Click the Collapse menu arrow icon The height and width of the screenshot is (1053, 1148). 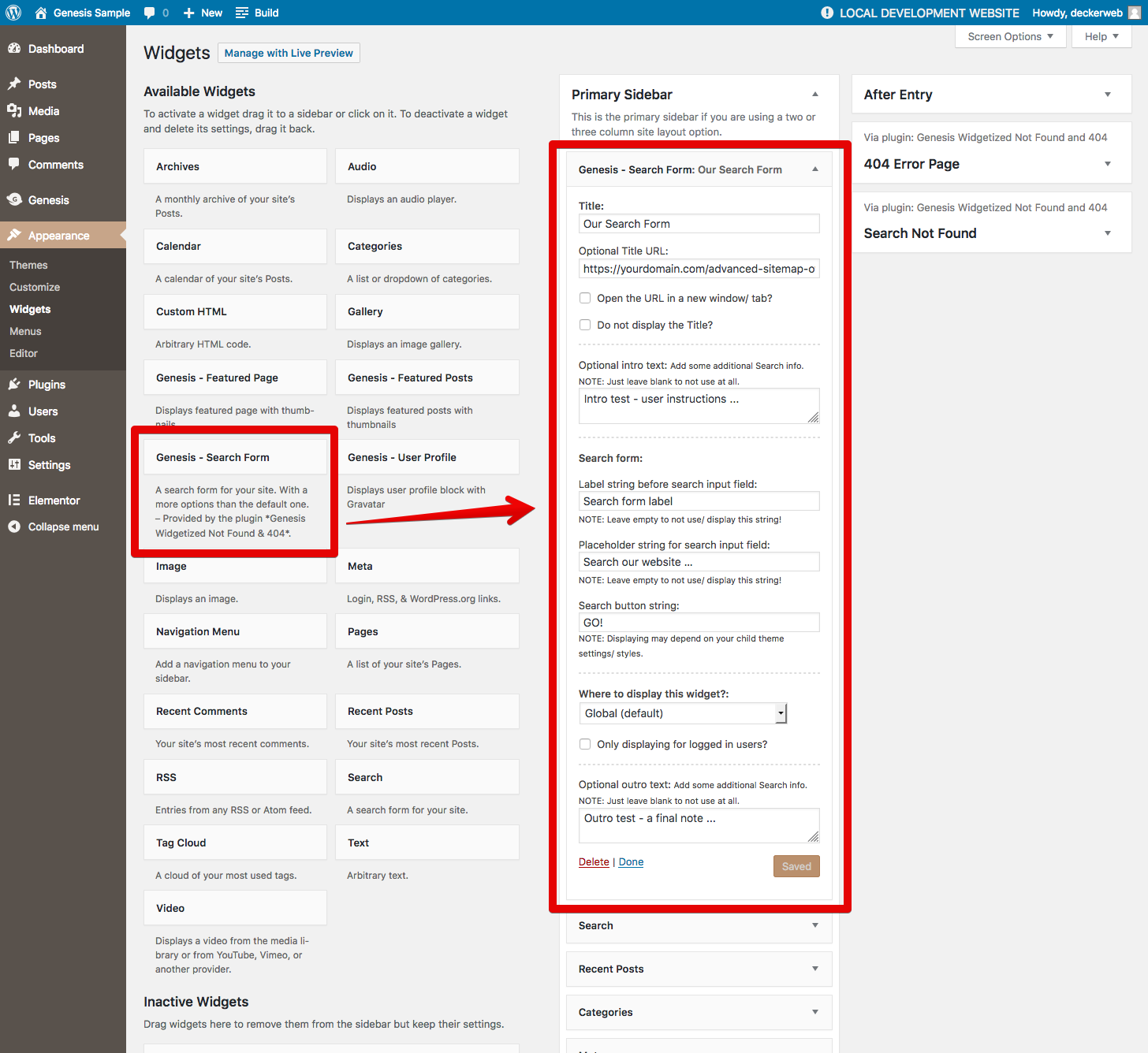coord(14,526)
